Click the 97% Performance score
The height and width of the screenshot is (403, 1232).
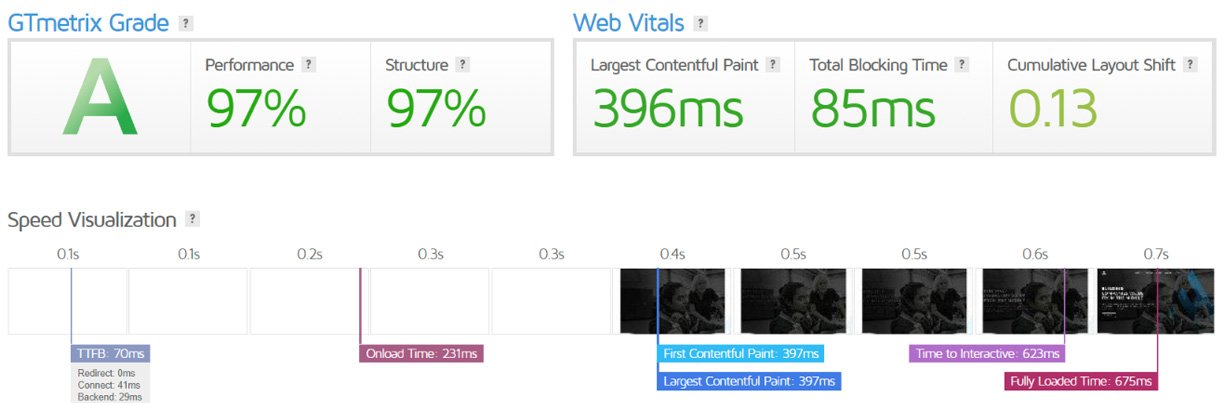(x=257, y=108)
